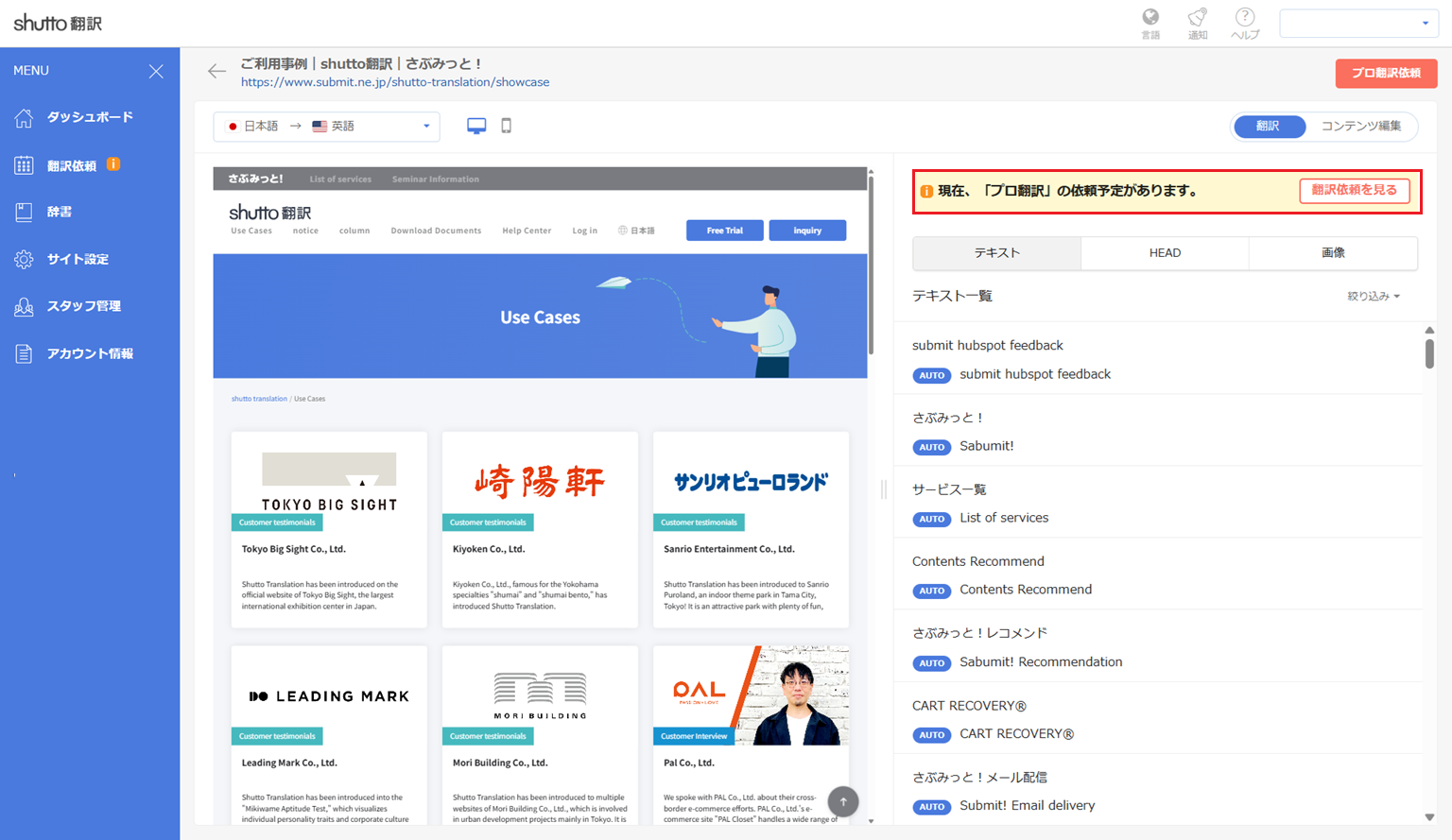The width and height of the screenshot is (1452, 840).
Task: Click AUTO badge beside Sabumit!
Action: click(x=932, y=447)
